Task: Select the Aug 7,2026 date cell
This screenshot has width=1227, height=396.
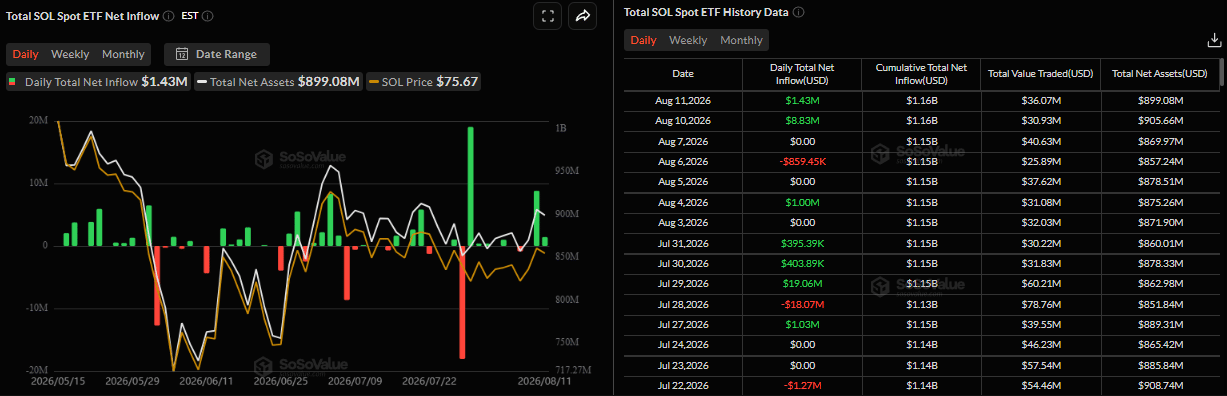Action: 683,141
